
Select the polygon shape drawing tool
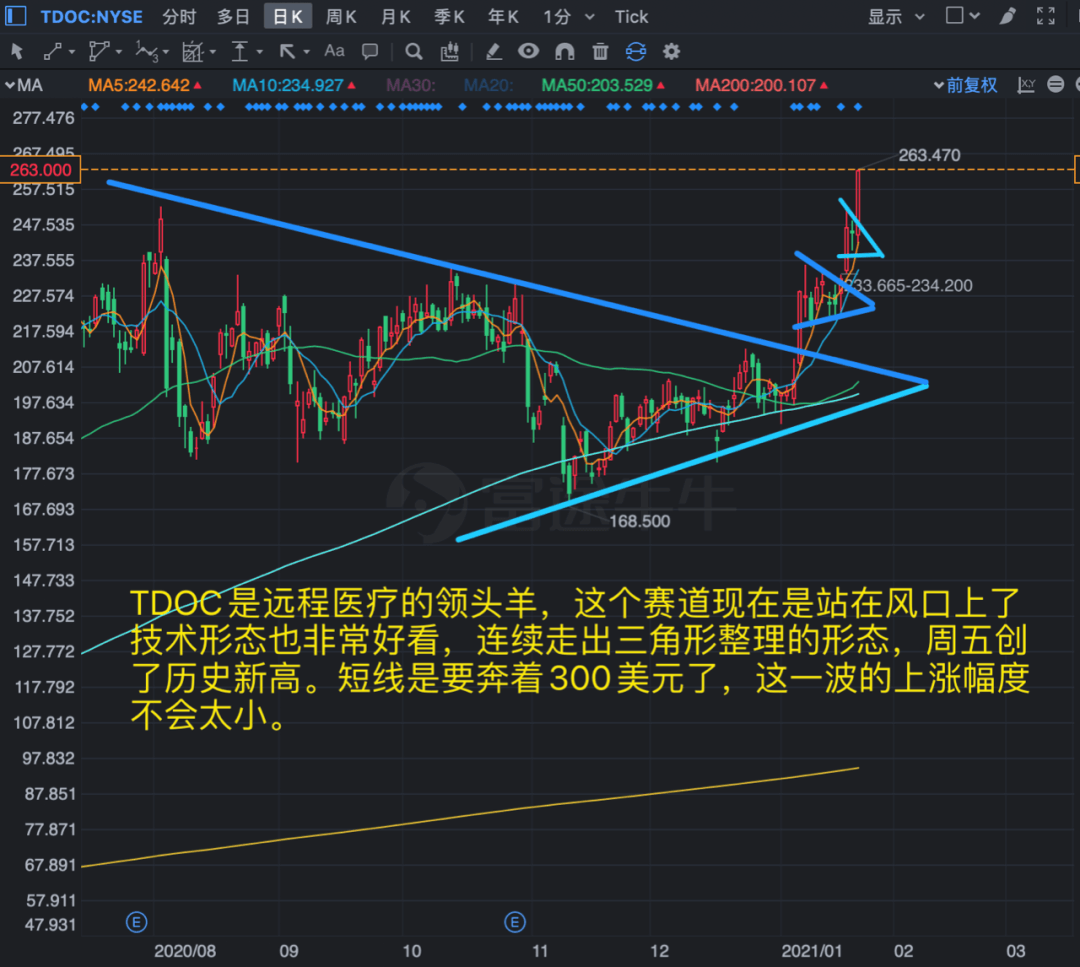pos(98,52)
